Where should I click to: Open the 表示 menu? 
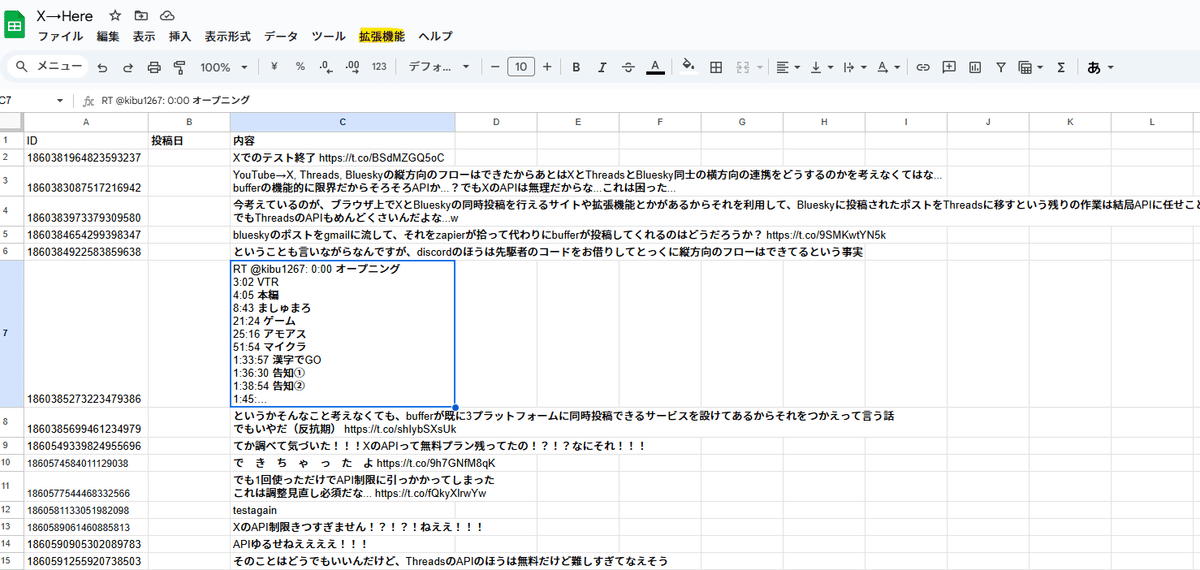pyautogui.click(x=144, y=36)
